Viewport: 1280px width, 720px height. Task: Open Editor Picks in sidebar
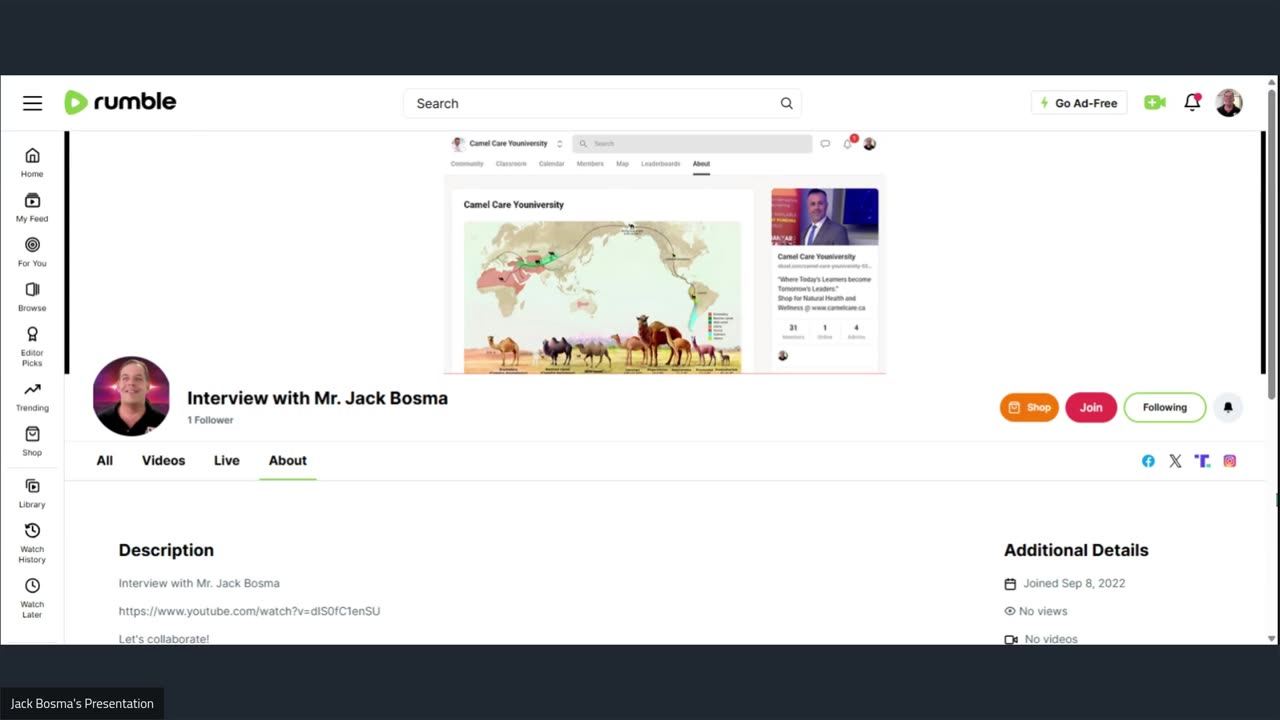pos(32,346)
